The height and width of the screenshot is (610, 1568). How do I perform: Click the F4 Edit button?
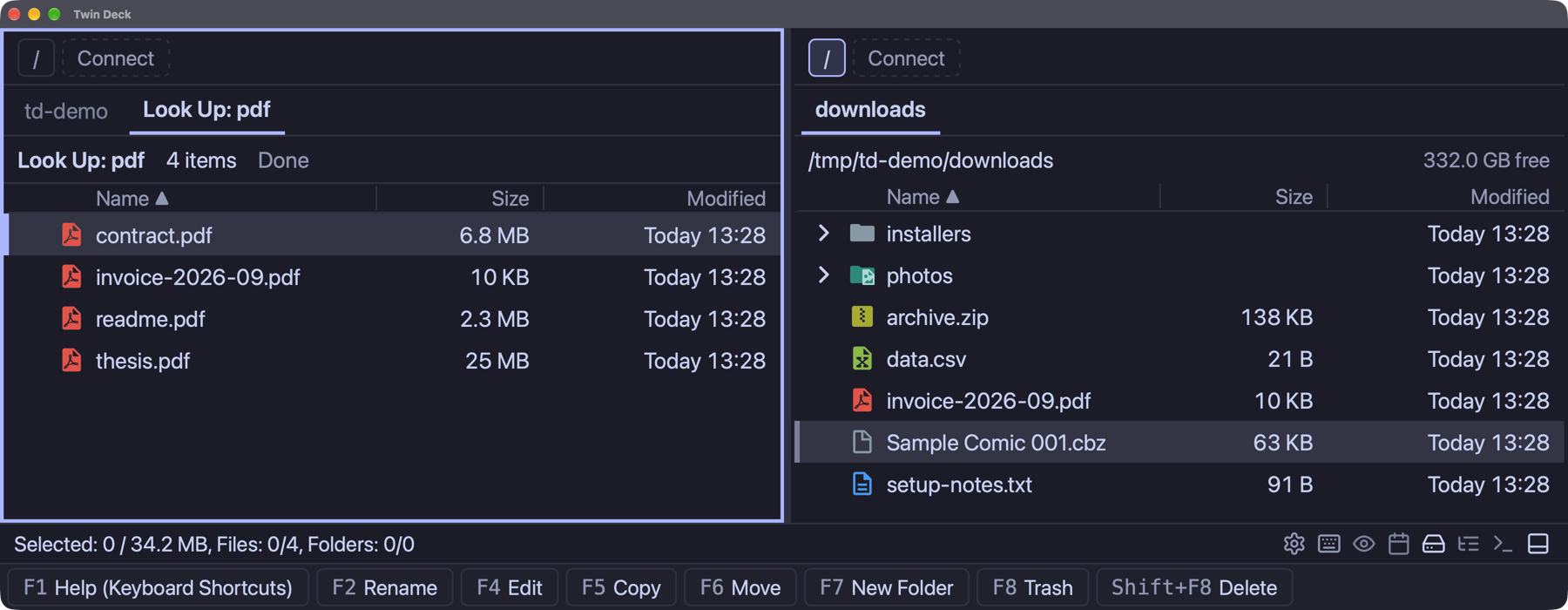point(510,587)
